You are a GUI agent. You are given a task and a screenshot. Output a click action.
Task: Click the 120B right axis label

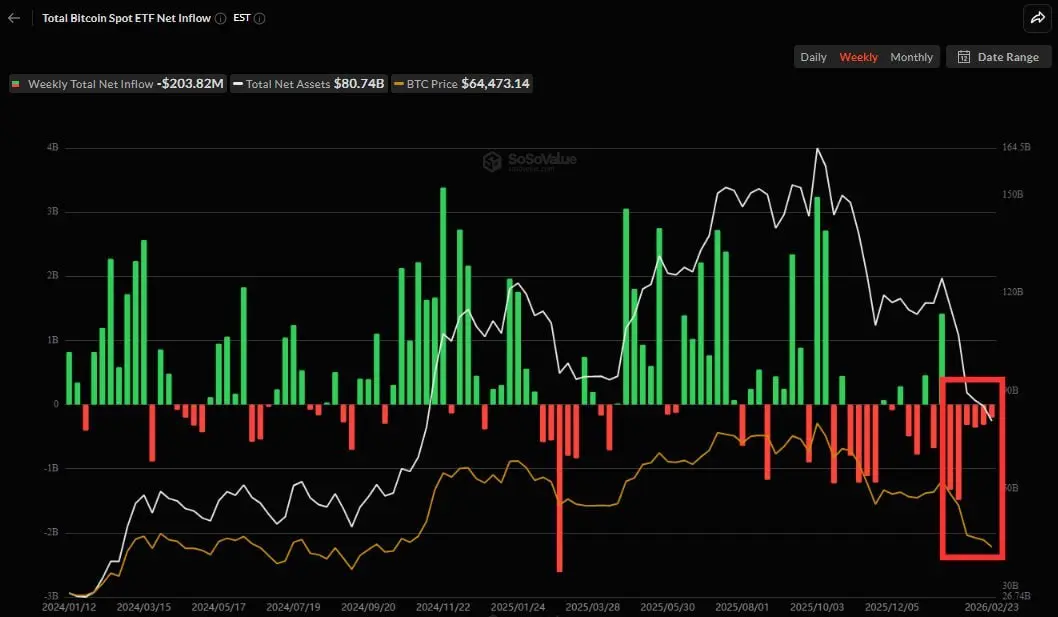point(1013,292)
